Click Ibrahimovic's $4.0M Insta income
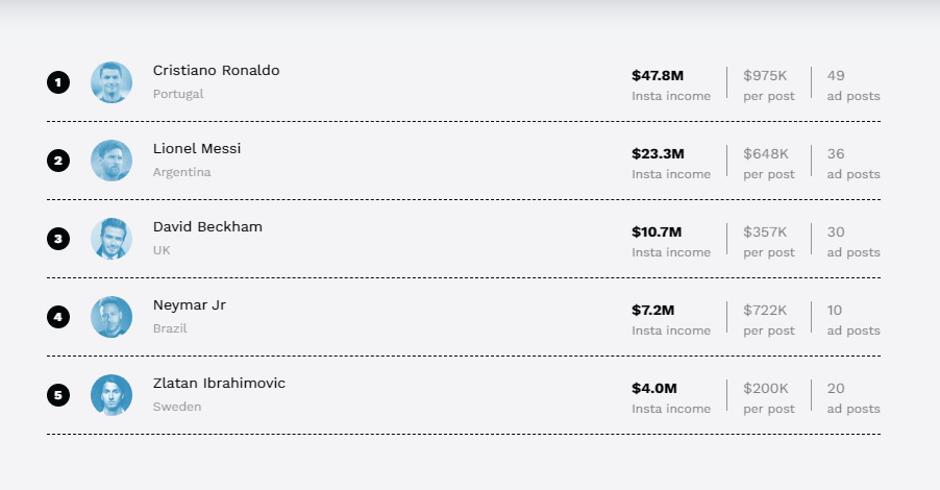This screenshot has height=490, width=940. (654, 388)
